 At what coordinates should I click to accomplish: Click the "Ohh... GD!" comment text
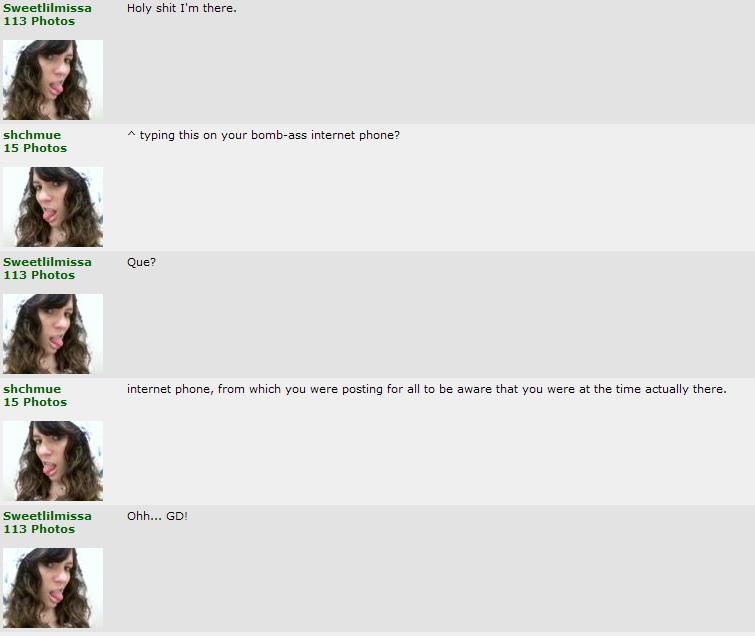(x=157, y=516)
